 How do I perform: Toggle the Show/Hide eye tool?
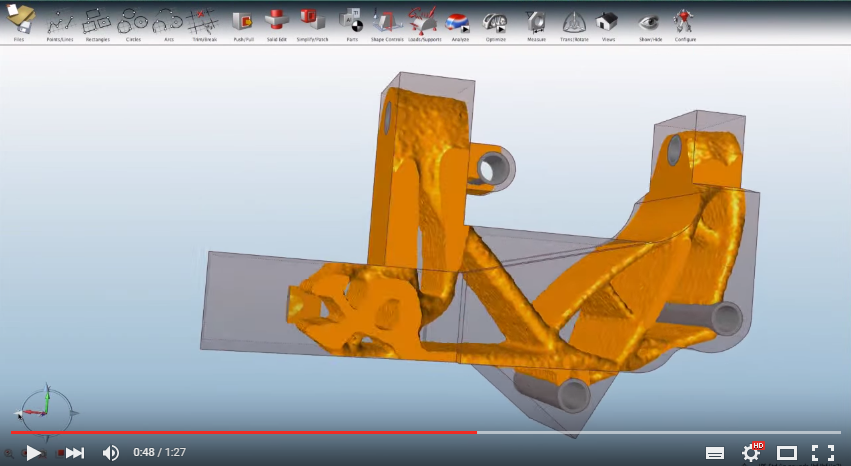(x=649, y=20)
